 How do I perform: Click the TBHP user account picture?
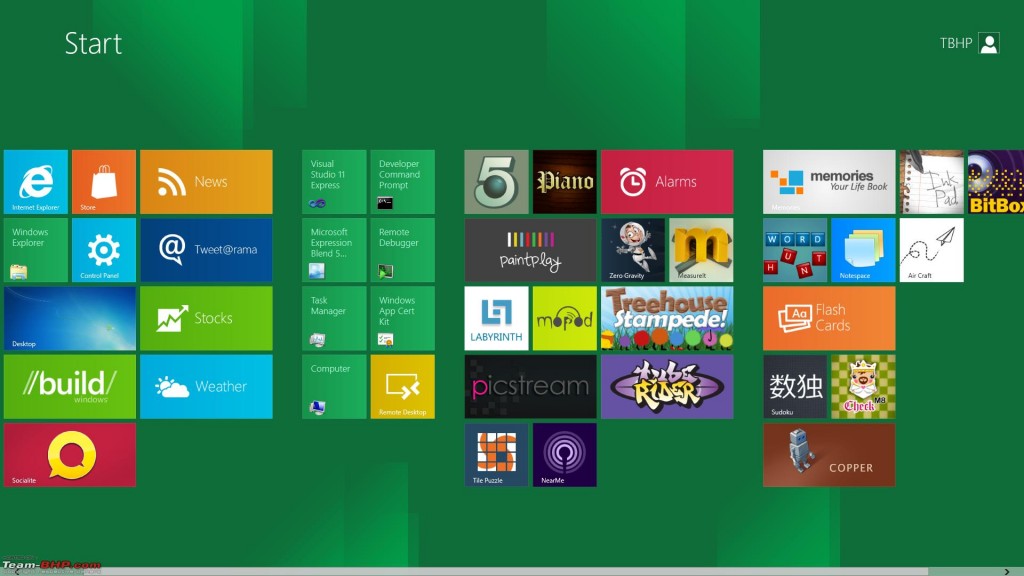click(x=989, y=44)
